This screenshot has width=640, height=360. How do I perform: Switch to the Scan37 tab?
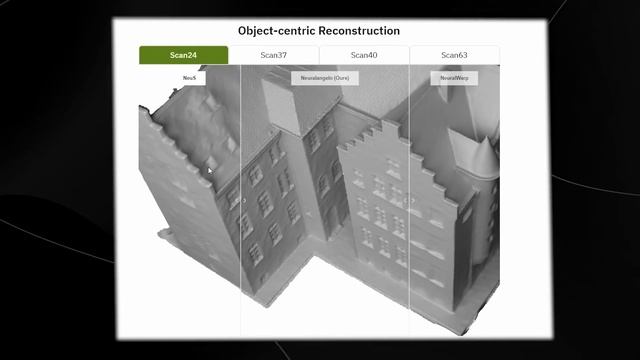coord(273,55)
